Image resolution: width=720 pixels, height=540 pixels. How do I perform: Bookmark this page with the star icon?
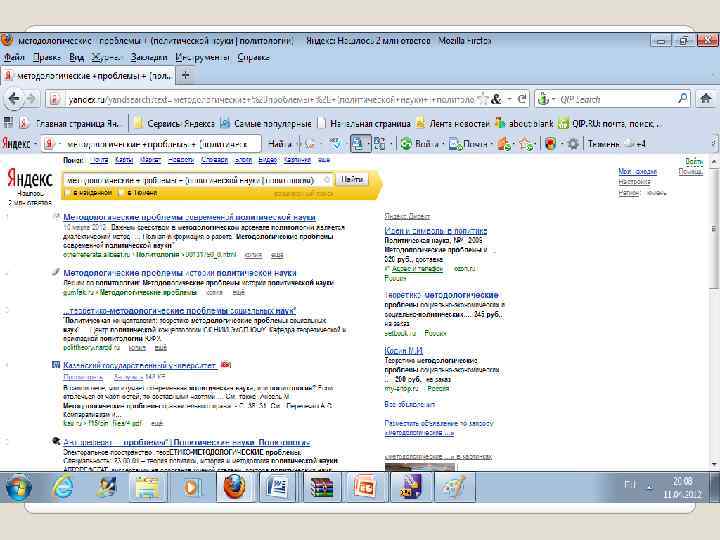483,99
